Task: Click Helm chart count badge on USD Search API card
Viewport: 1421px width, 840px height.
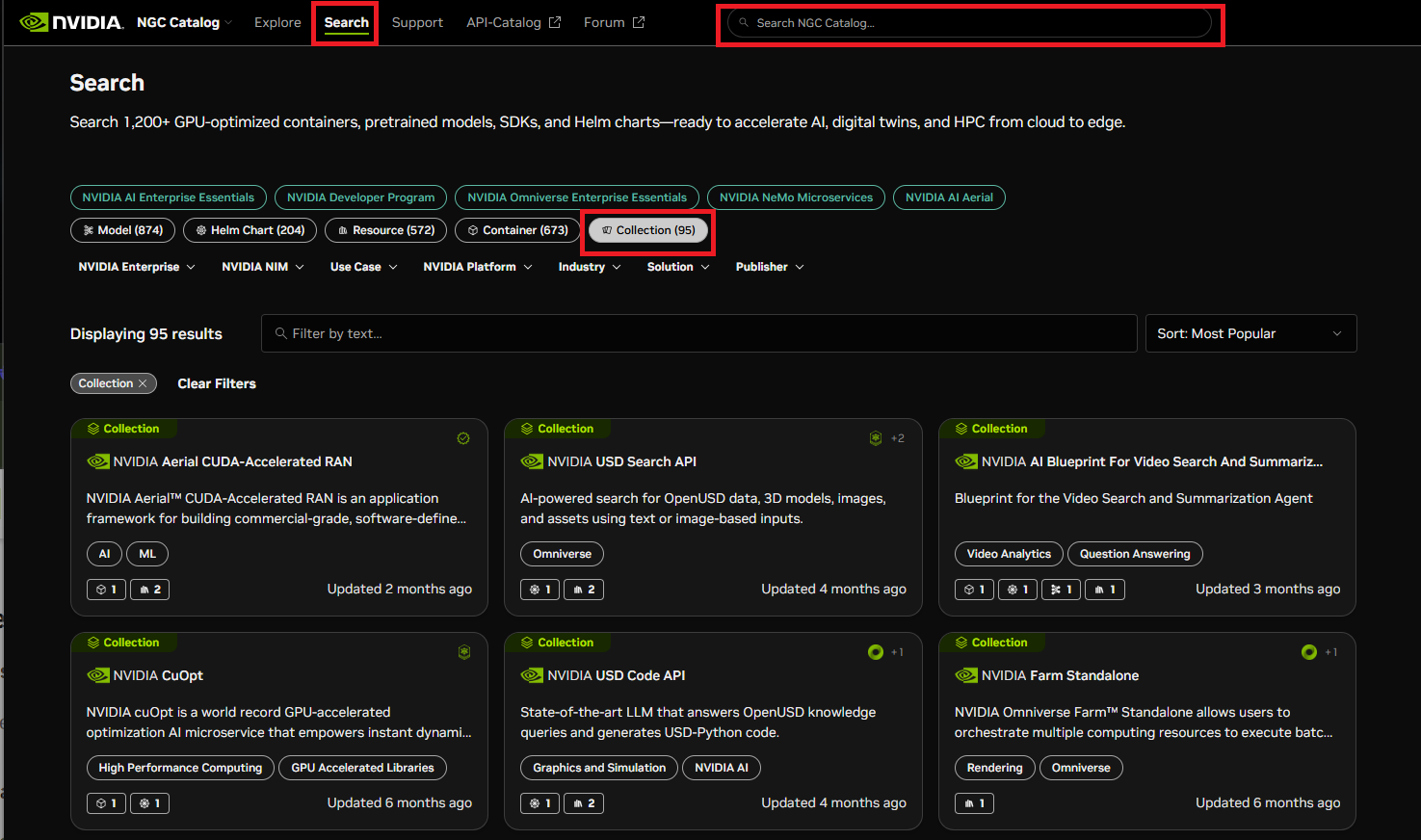Action: point(540,590)
